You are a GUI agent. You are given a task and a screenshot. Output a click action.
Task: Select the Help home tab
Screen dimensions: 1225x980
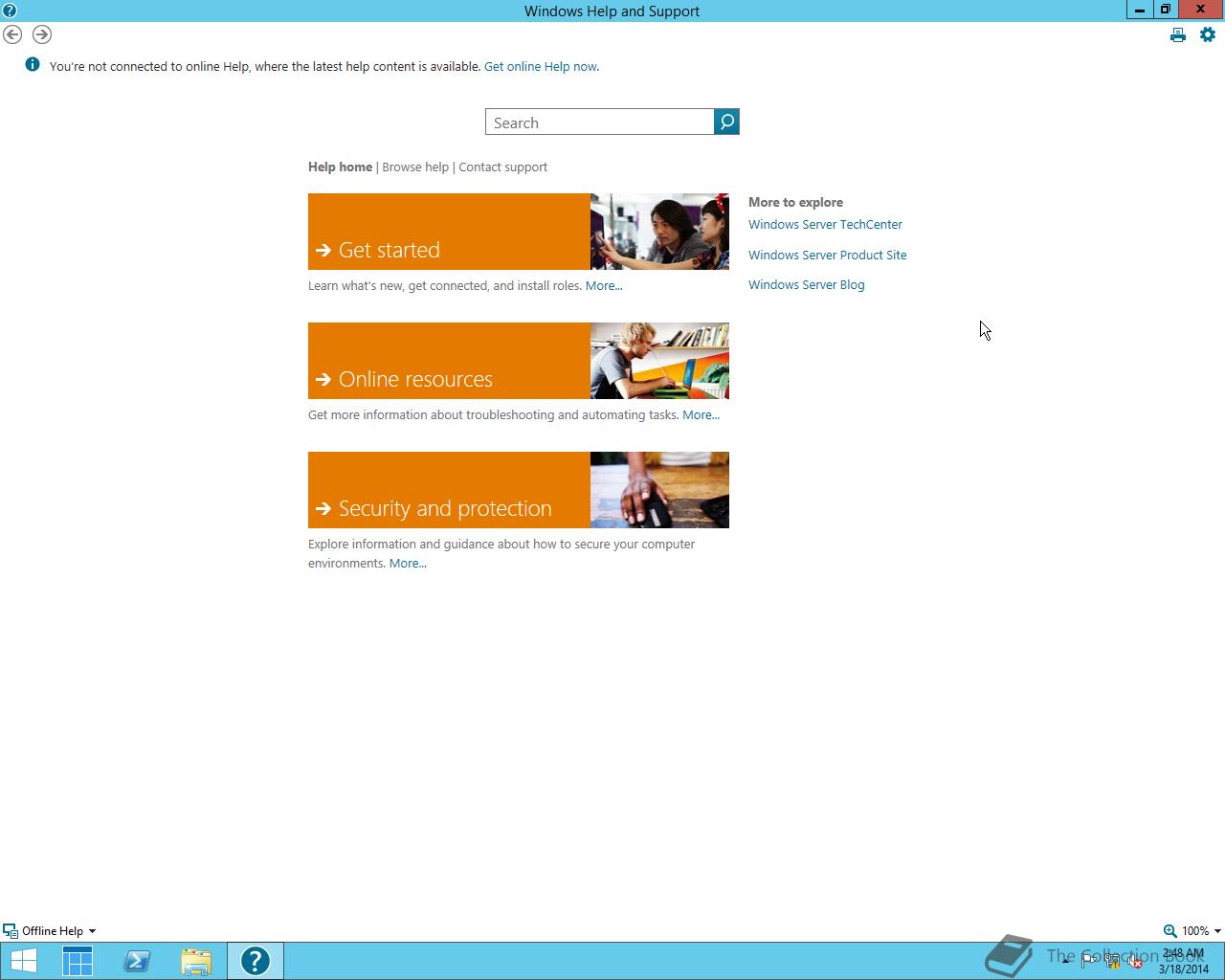pyautogui.click(x=340, y=167)
